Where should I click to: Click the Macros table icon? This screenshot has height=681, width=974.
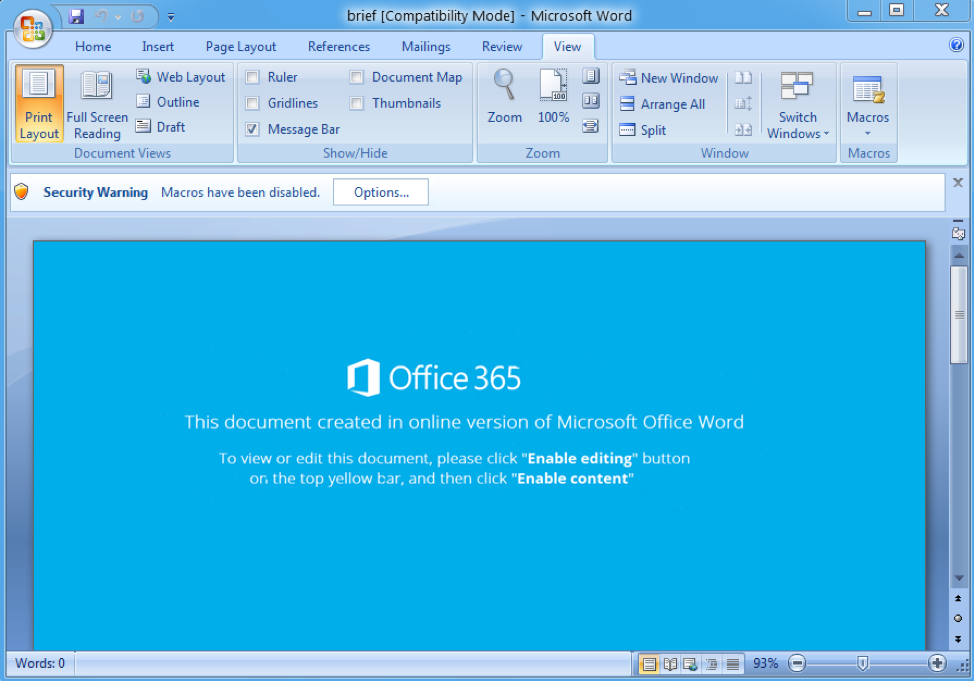coord(868,89)
